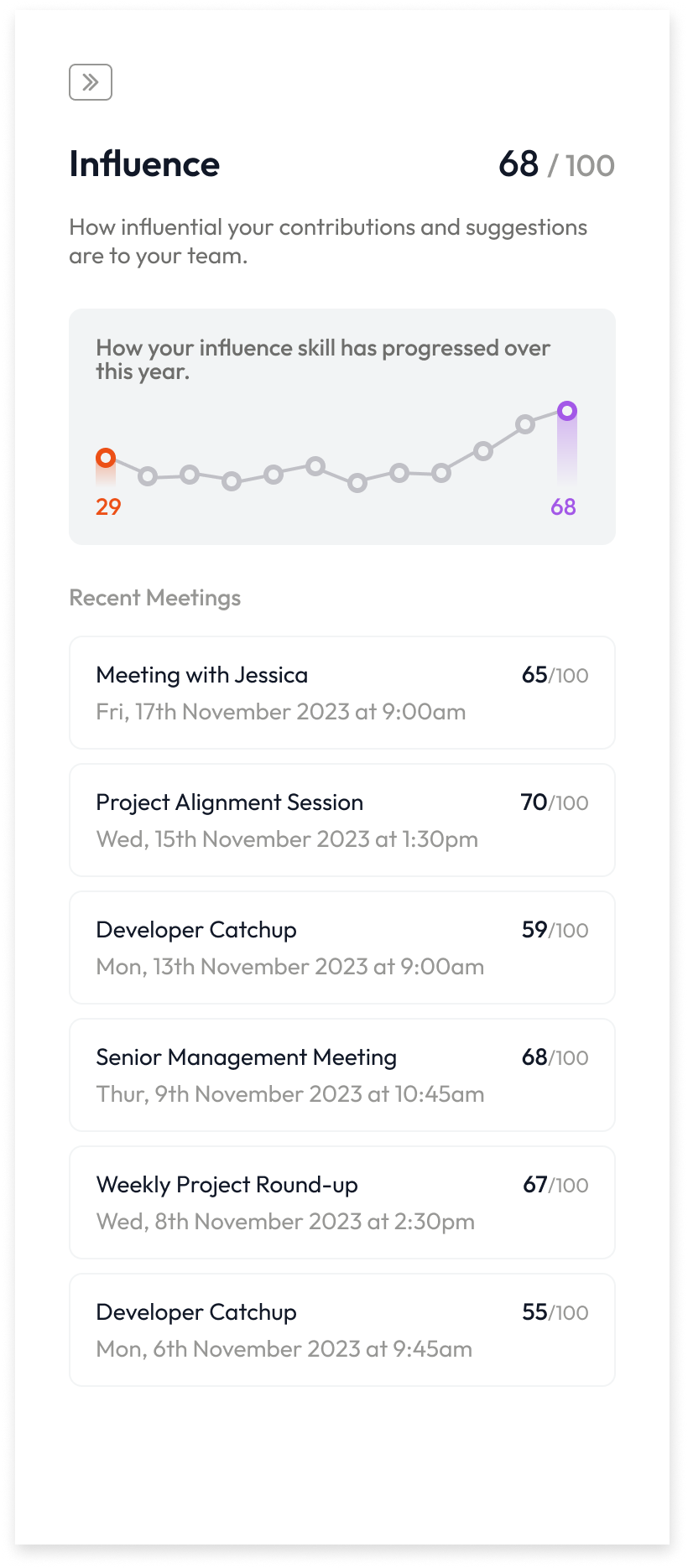This screenshot has width=688, height=1568.
Task: Click the 68/100 Senior Management Meeting score
Action: [555, 1057]
